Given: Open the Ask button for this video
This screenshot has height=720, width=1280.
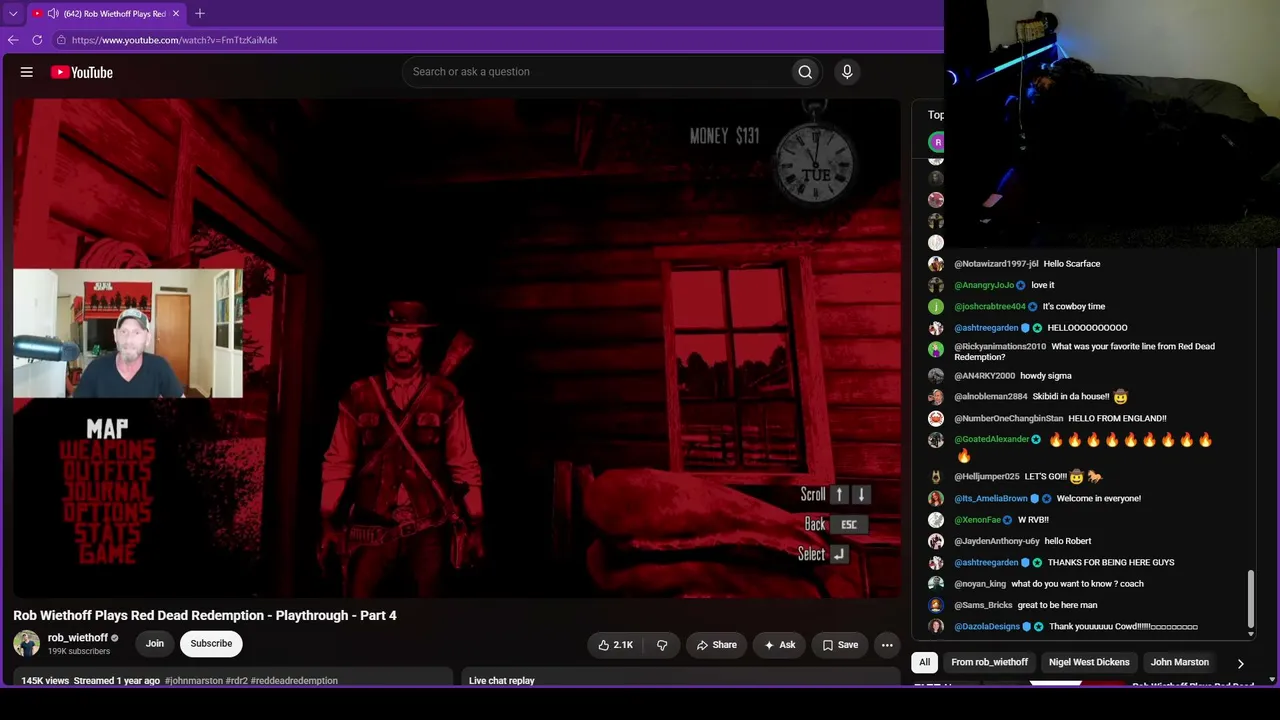Looking at the screenshot, I should pos(780,645).
